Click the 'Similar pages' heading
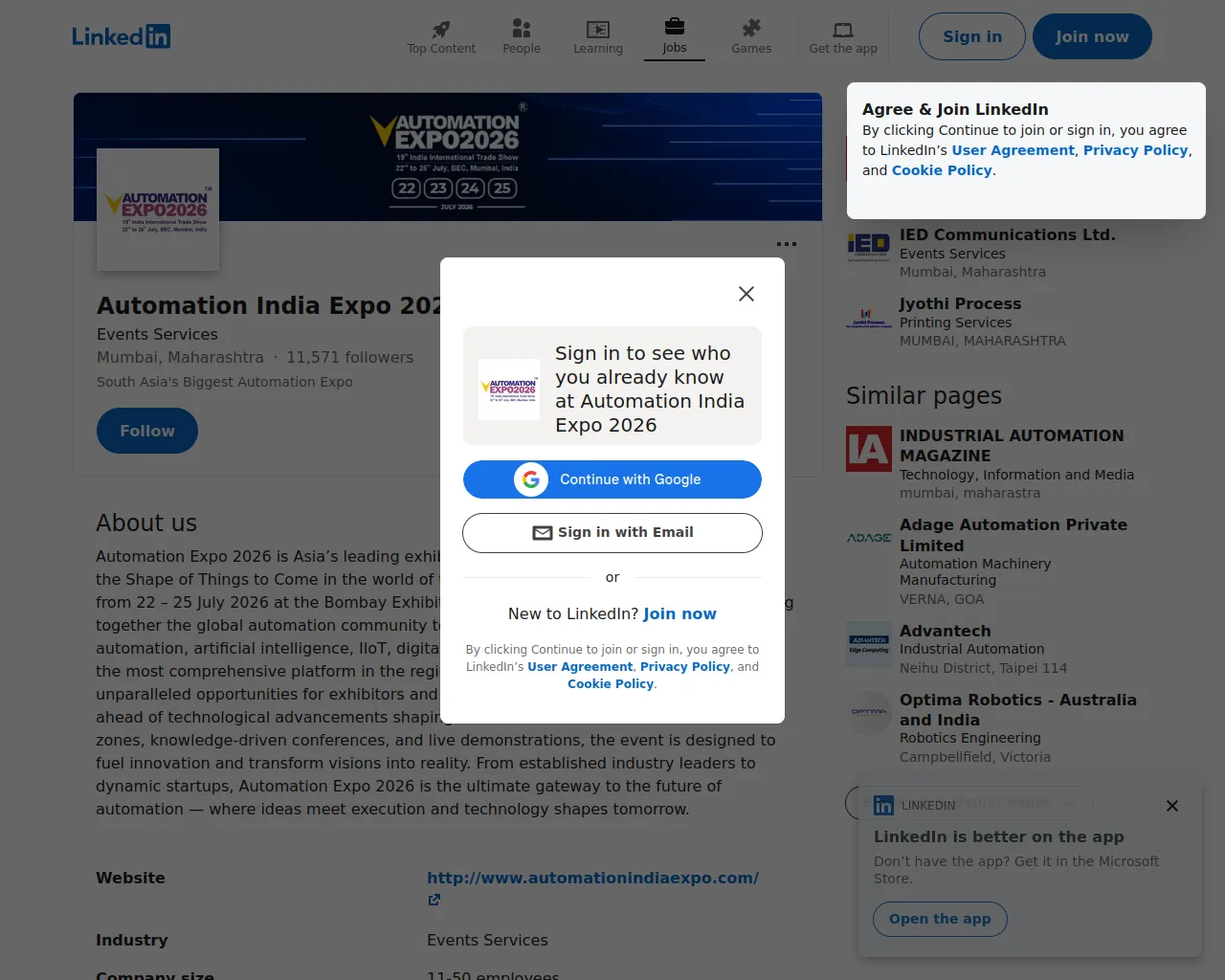 click(x=924, y=396)
